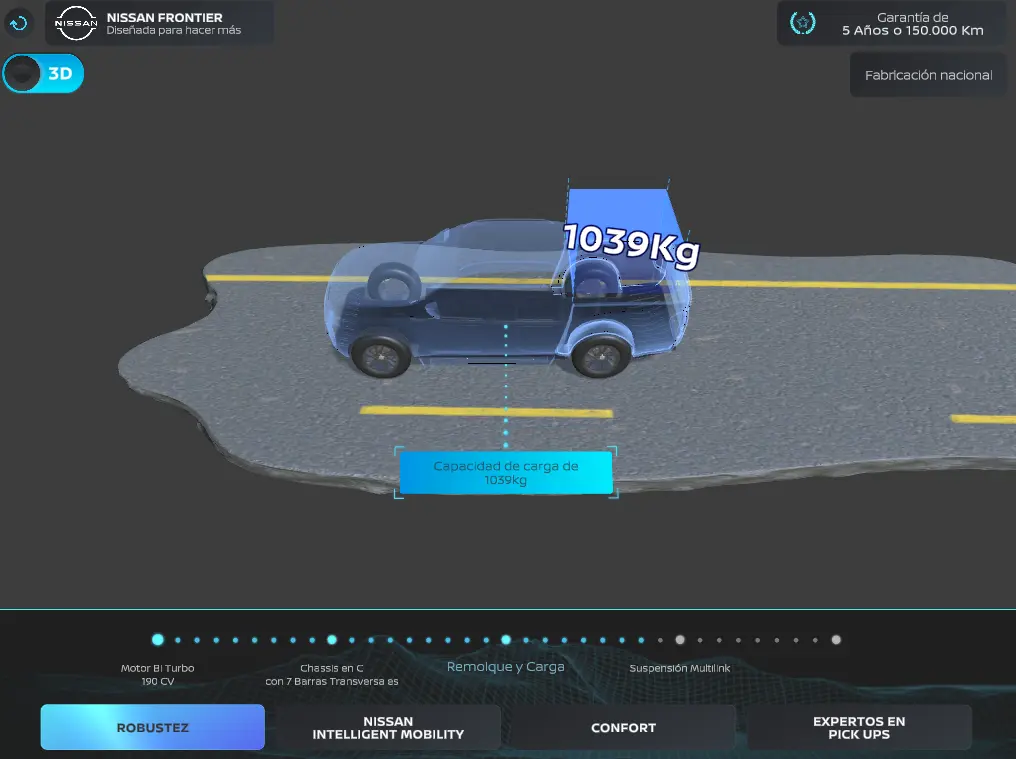Click the Nissan logo emblem
Image resolution: width=1016 pixels, height=759 pixels.
tap(76, 23)
